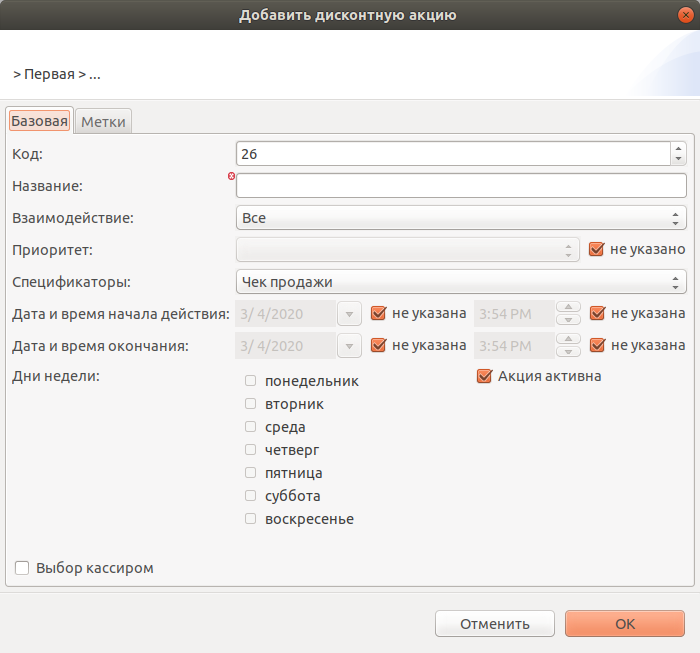Decrement the Код spinner down arrow
The height and width of the screenshot is (653, 700).
[678, 159]
